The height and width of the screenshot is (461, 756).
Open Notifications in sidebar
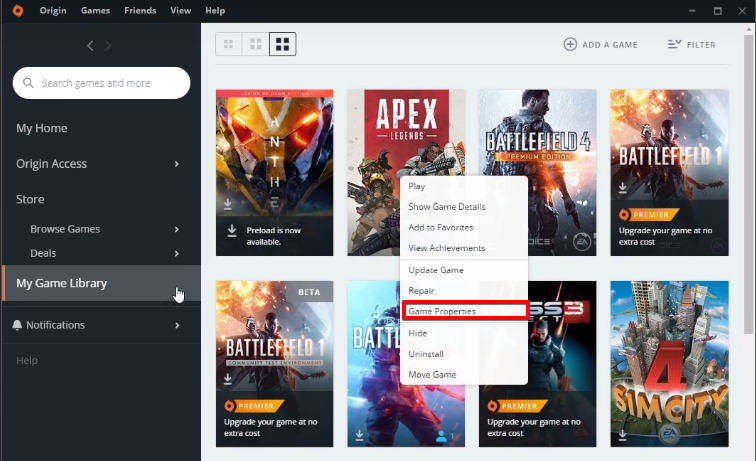click(55, 325)
